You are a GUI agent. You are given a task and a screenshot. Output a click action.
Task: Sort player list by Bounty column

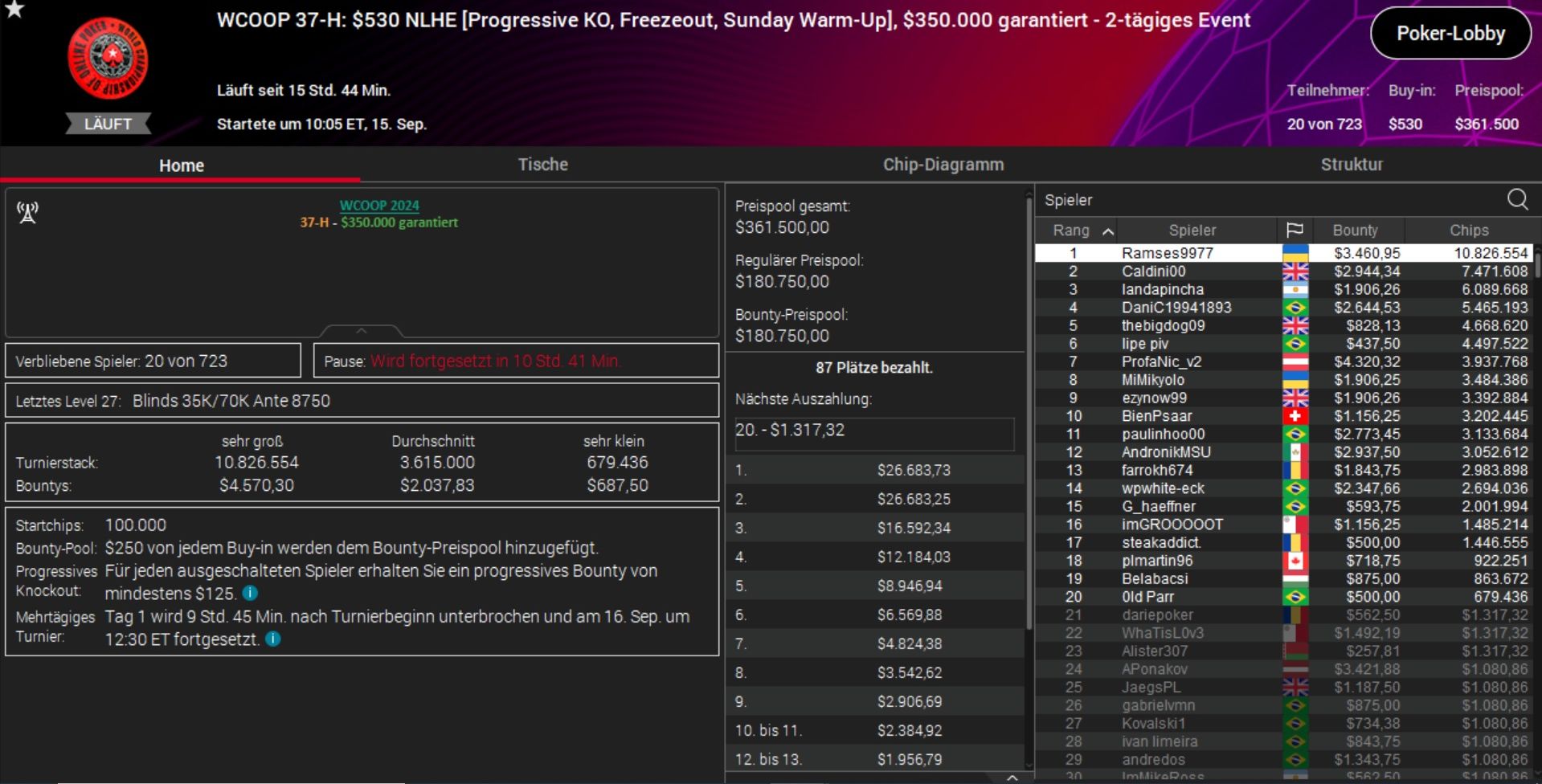pyautogui.click(x=1355, y=231)
